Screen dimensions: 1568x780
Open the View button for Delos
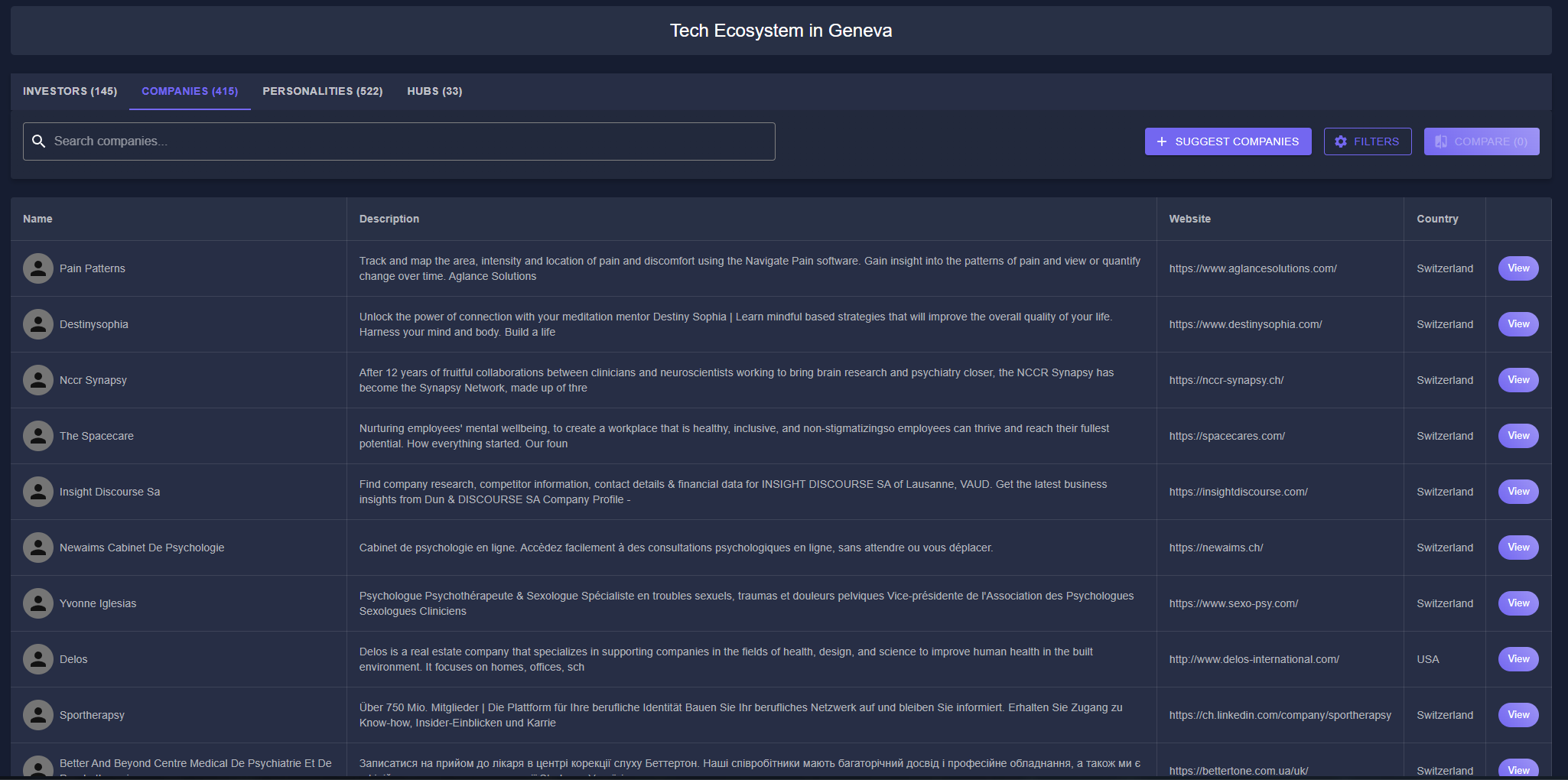1518,659
